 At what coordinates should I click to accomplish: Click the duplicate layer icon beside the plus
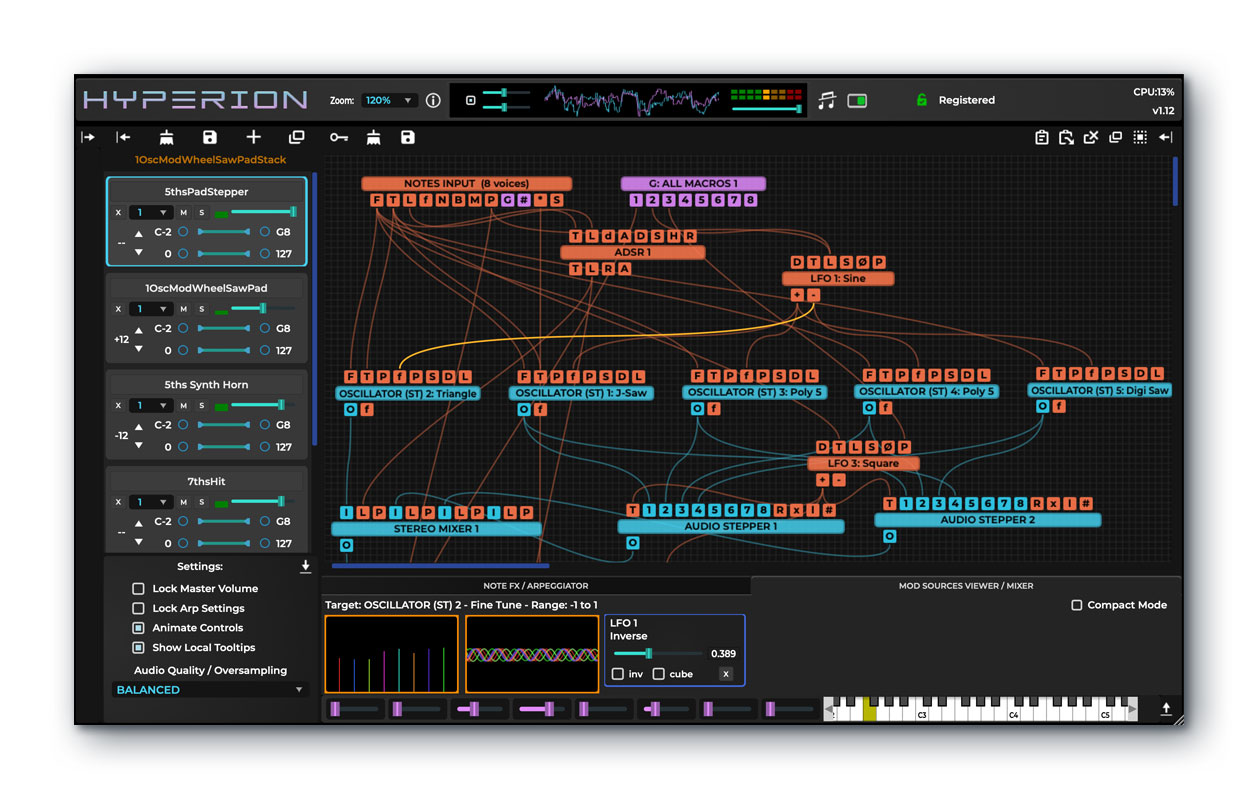pos(296,137)
